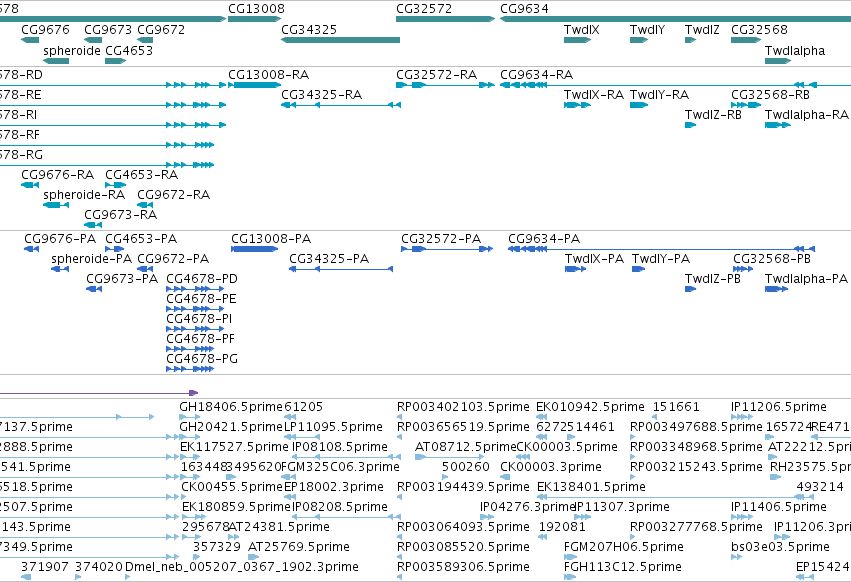Select the CG9634-PA protein label
The width and height of the screenshot is (851, 582).
pos(544,239)
